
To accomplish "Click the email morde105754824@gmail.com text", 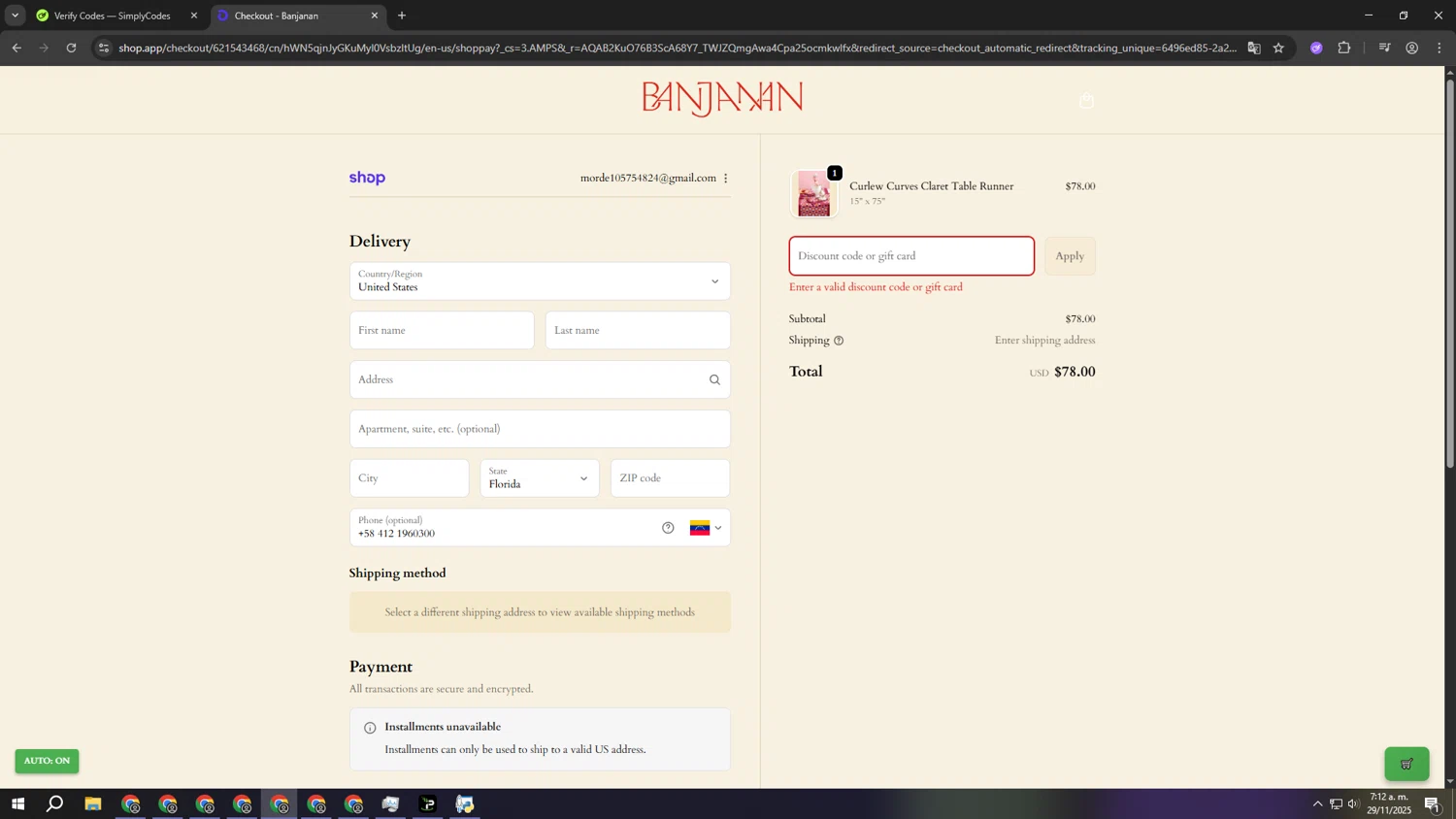I will click(x=647, y=178).
